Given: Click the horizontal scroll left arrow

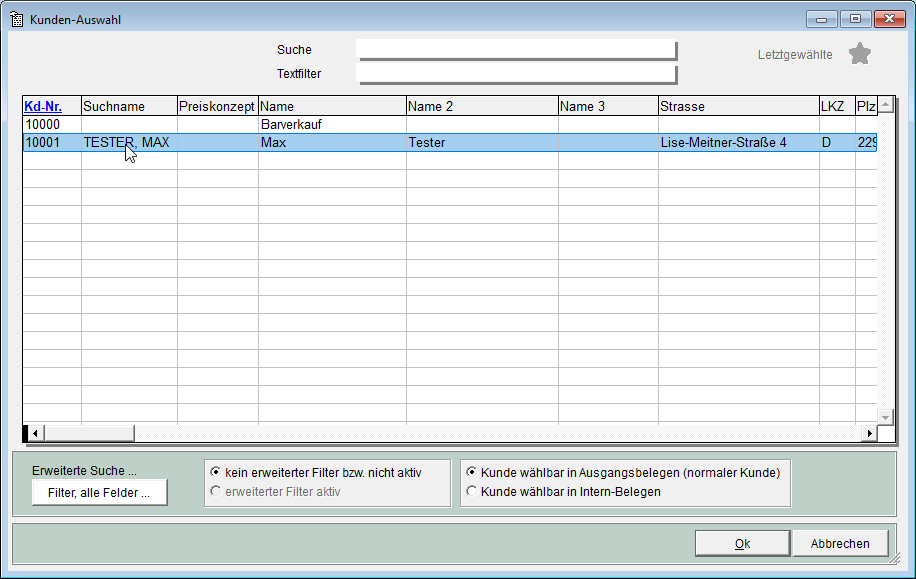Looking at the screenshot, I should coord(35,434).
